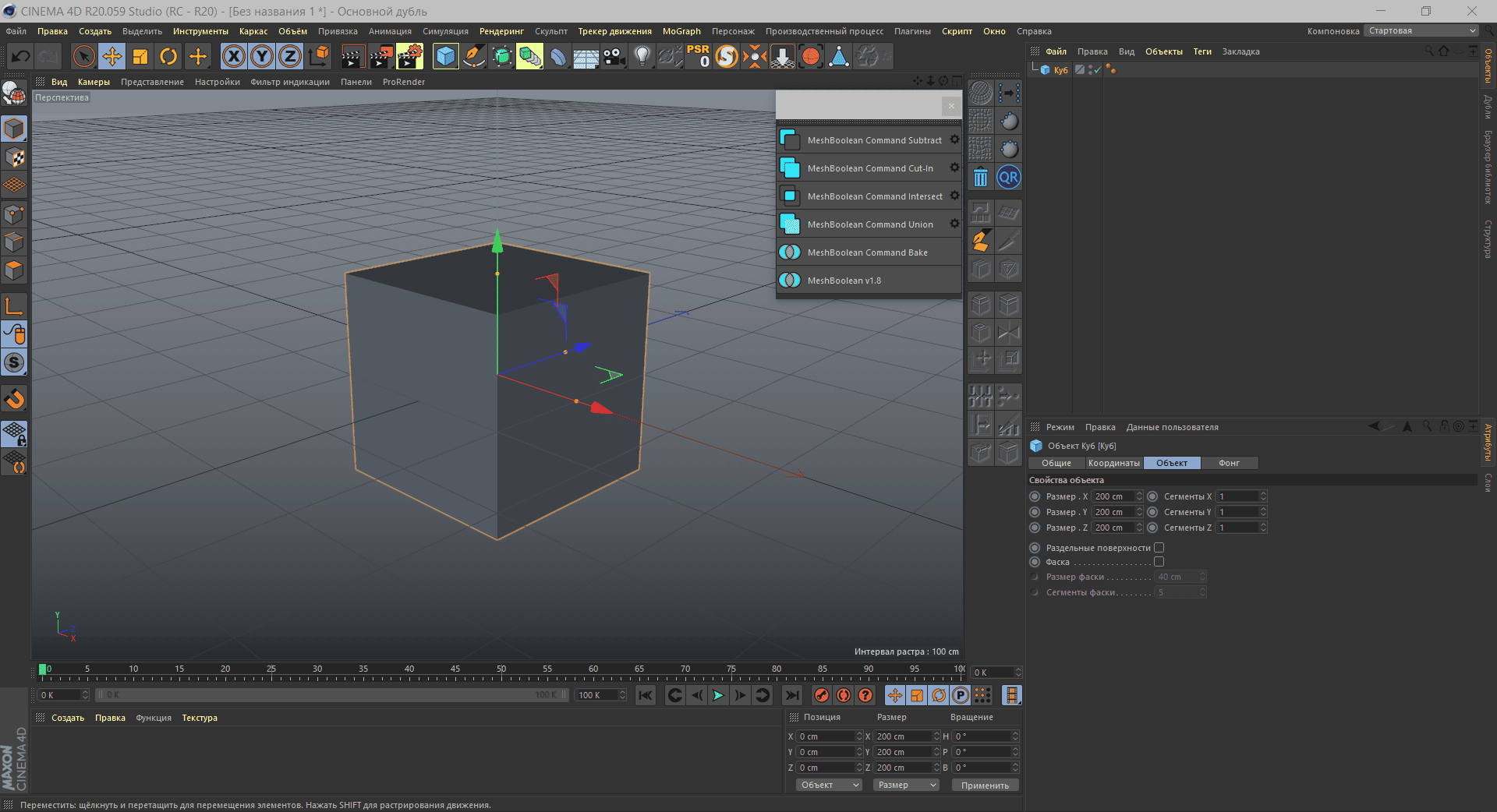Screen dimensions: 1497x812
Task: Switch to Polygons mode icon
Action: click(14, 270)
